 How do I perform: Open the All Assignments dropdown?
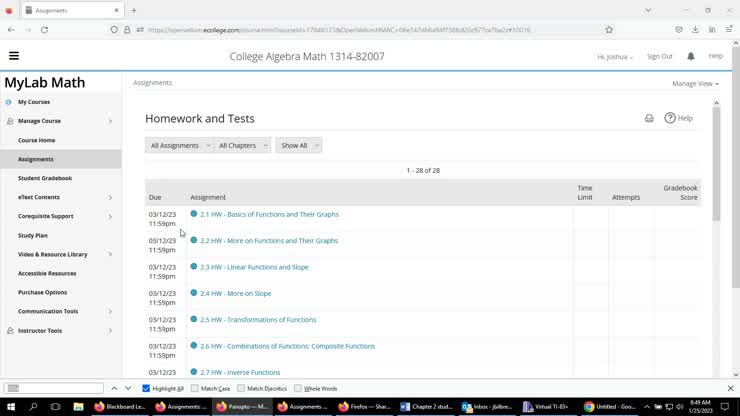coord(179,145)
